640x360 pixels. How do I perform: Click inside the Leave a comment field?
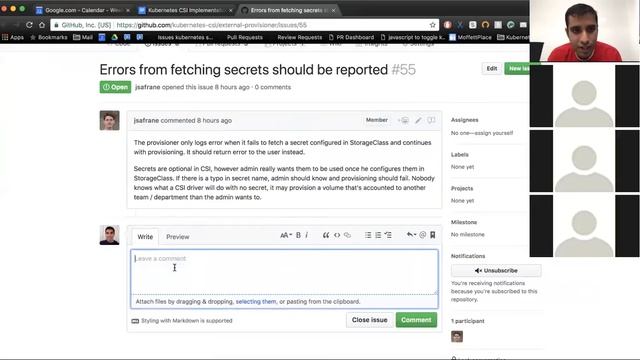pyautogui.click(x=284, y=272)
